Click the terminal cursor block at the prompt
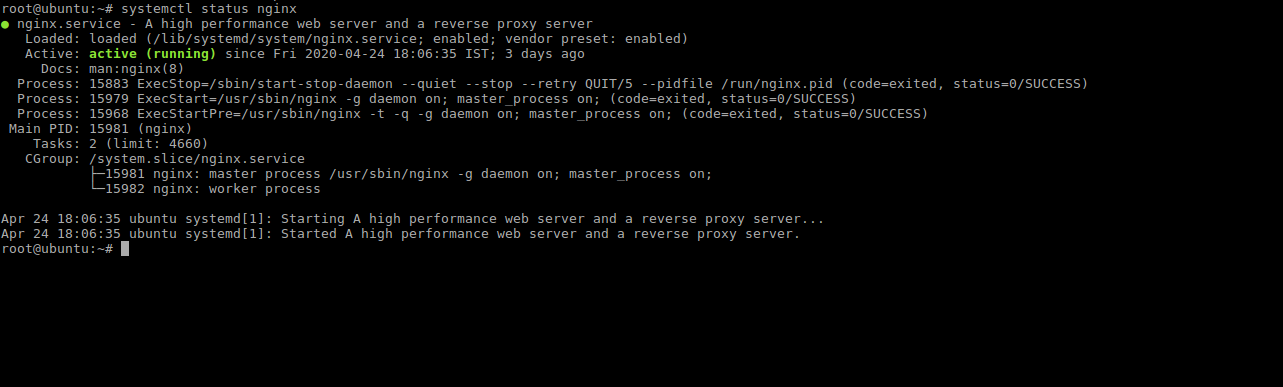 tap(125, 248)
